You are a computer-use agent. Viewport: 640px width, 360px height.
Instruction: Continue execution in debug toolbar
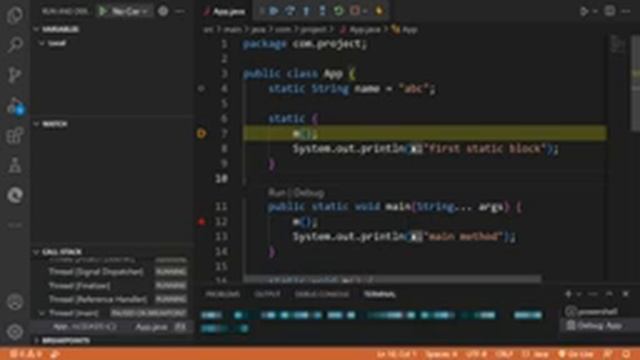(x=274, y=11)
